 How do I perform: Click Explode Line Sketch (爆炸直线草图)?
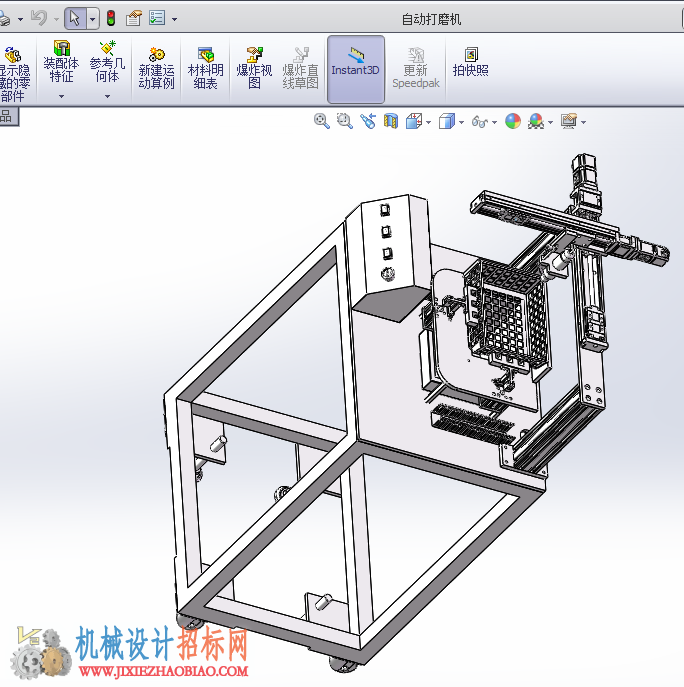click(x=301, y=68)
